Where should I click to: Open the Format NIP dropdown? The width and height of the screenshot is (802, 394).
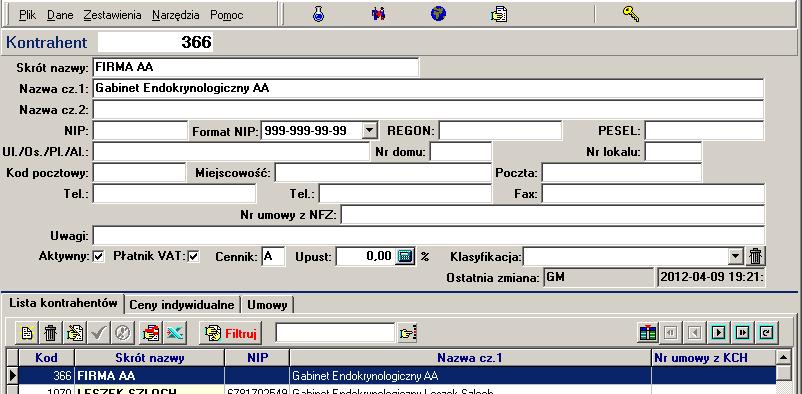[x=370, y=130]
